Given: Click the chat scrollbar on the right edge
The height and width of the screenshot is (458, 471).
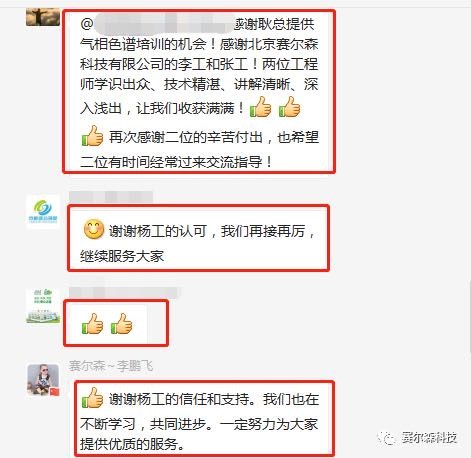Looking at the screenshot, I should (469, 317).
